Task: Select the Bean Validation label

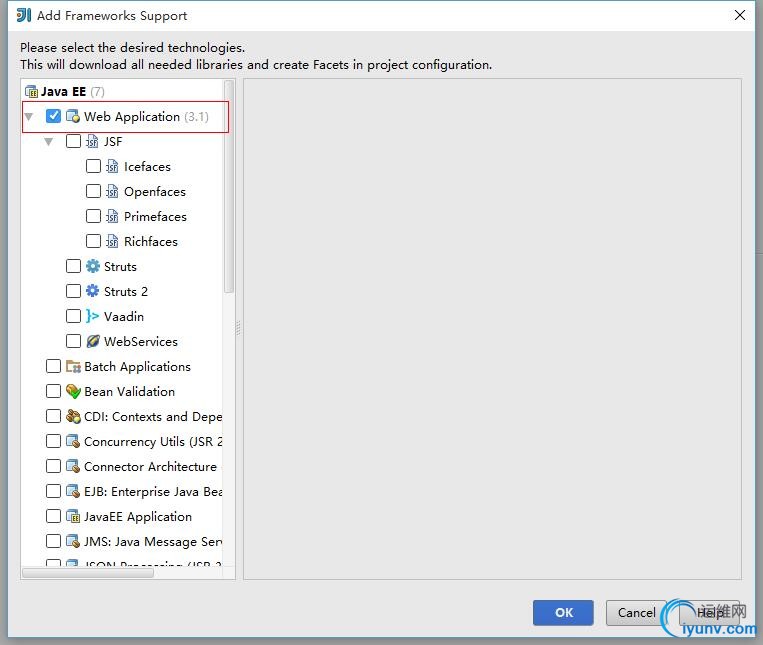Action: coord(129,392)
